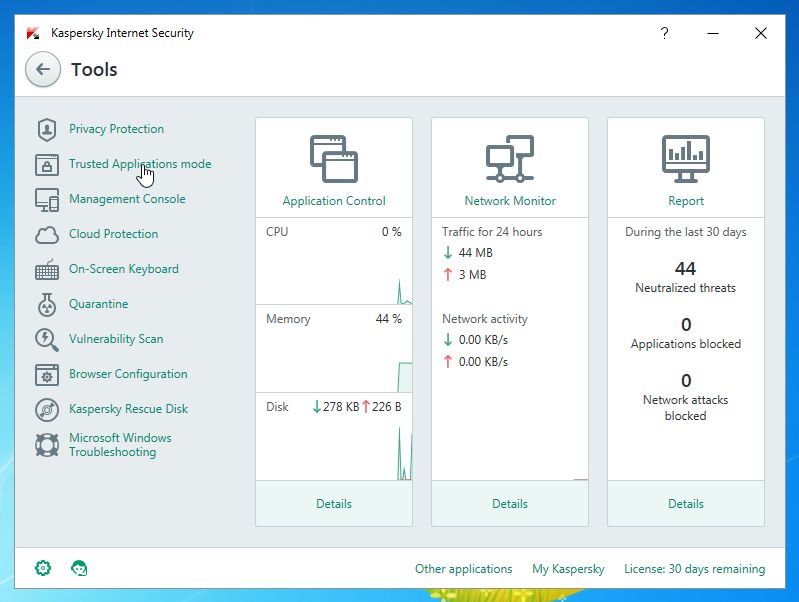Open Browser Configuration tool
This screenshot has height=602, width=799.
pyautogui.click(x=128, y=374)
